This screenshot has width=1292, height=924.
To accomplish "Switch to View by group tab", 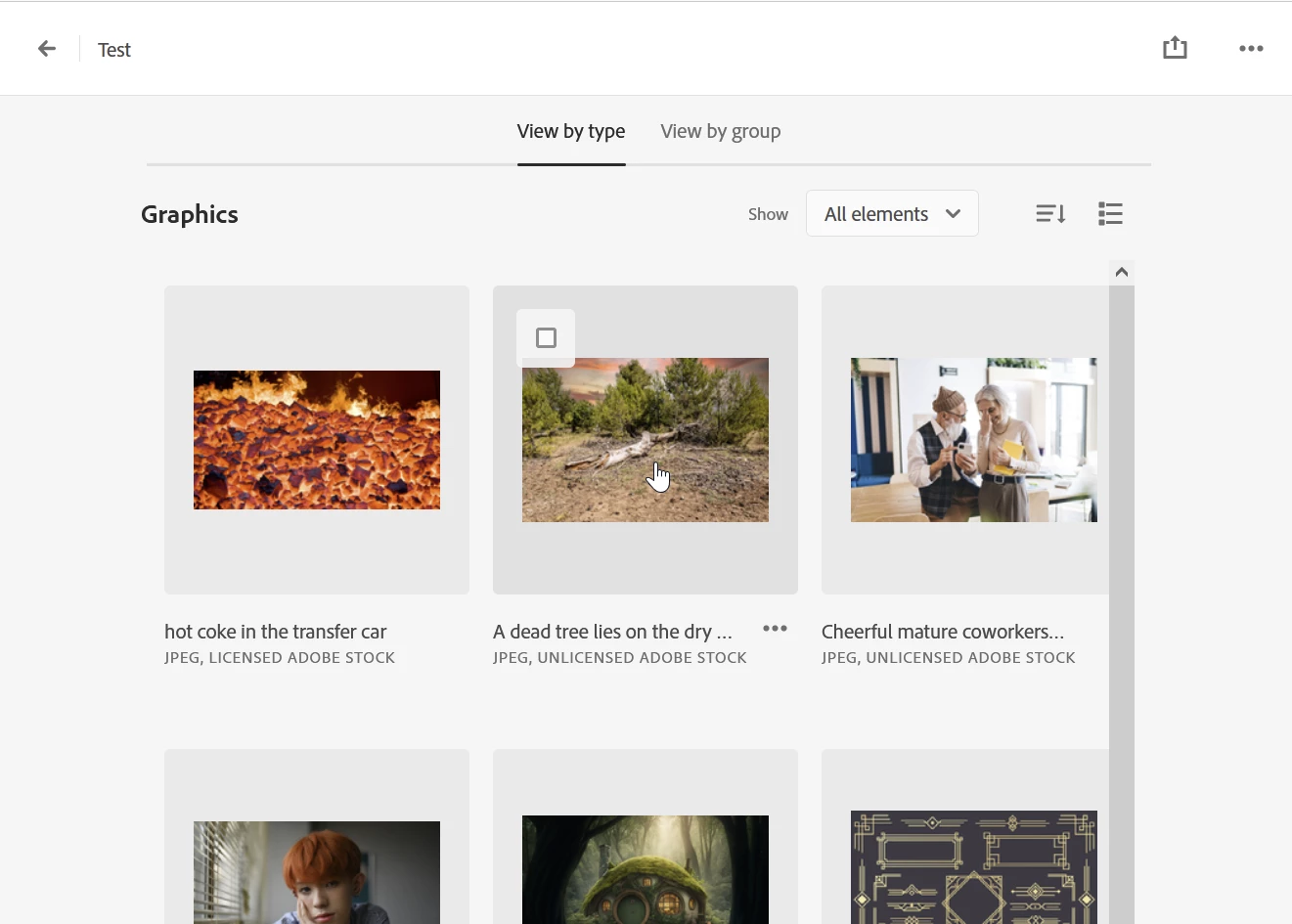I will (720, 131).
